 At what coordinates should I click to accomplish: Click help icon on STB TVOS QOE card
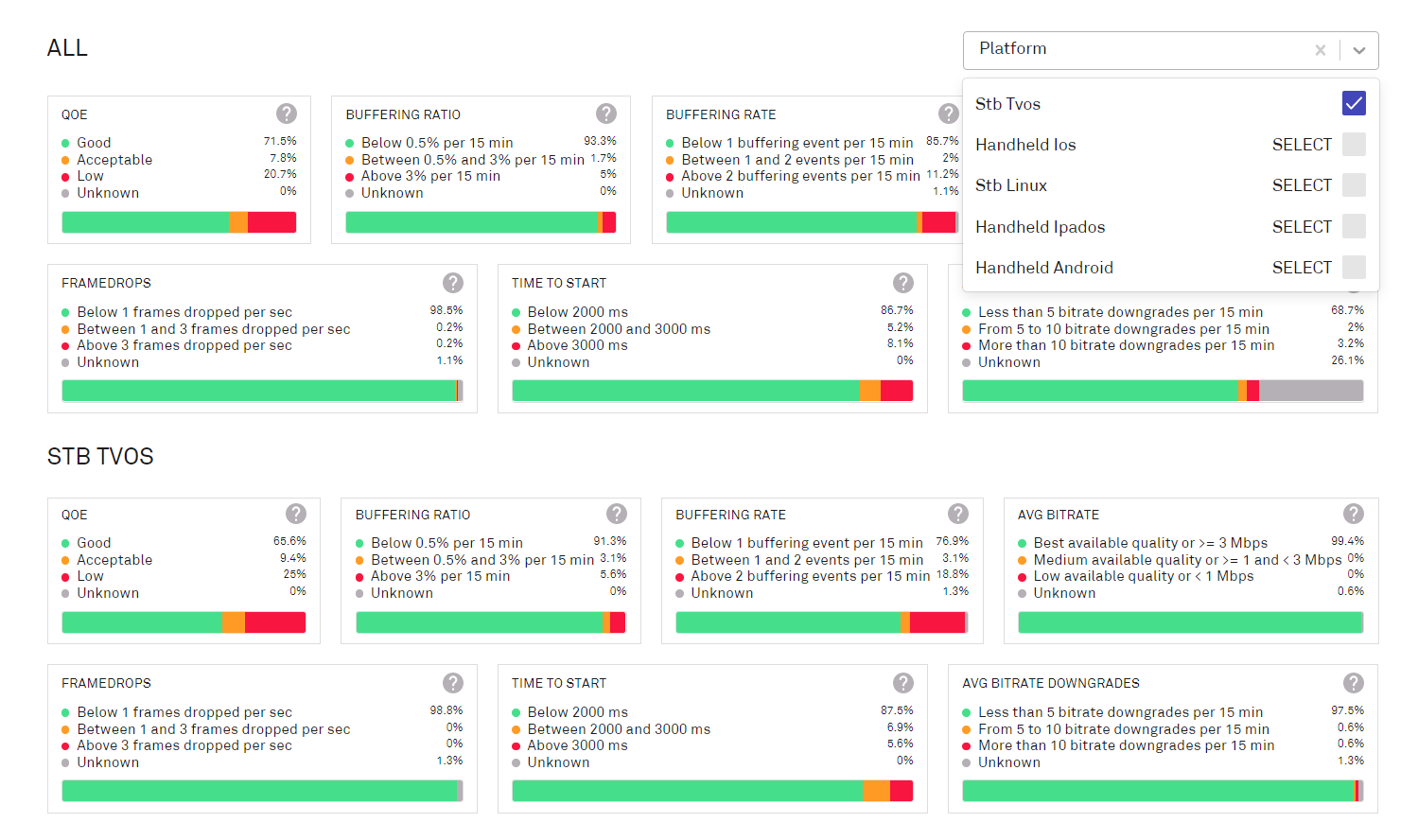point(296,514)
